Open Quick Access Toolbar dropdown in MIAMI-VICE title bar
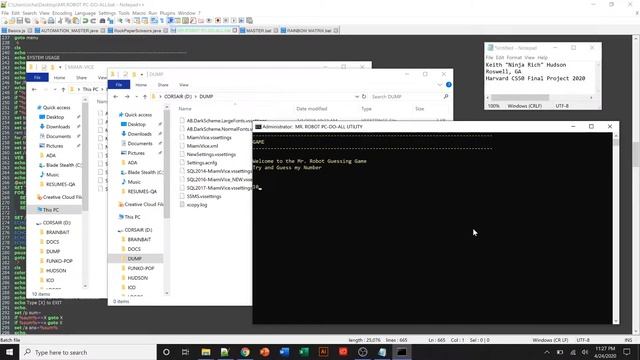 (60, 67)
